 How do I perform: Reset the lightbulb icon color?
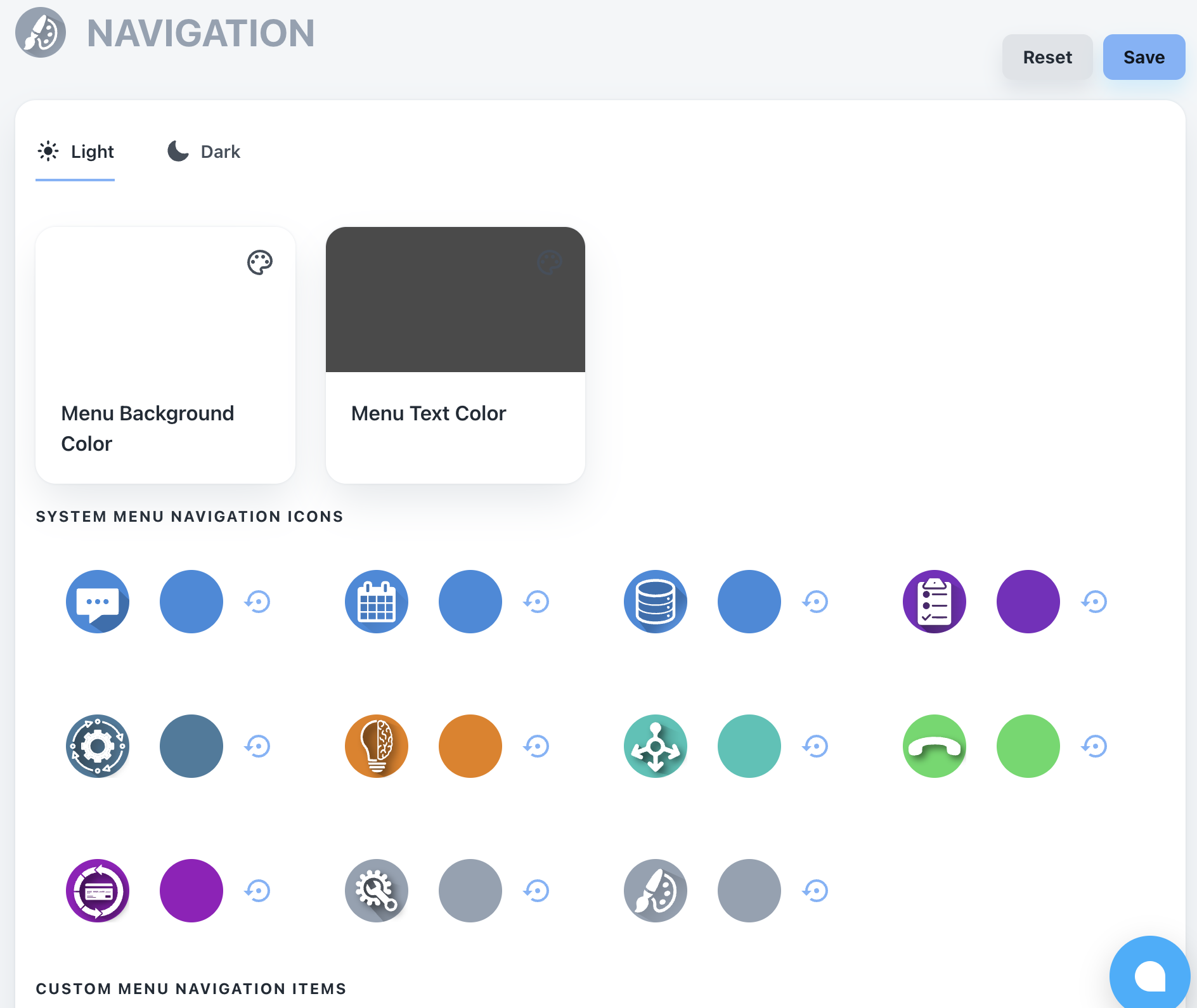(x=536, y=746)
